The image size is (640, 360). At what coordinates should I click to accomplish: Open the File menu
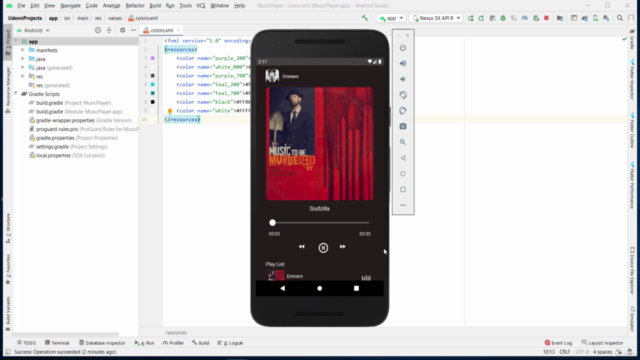pyautogui.click(x=21, y=6)
